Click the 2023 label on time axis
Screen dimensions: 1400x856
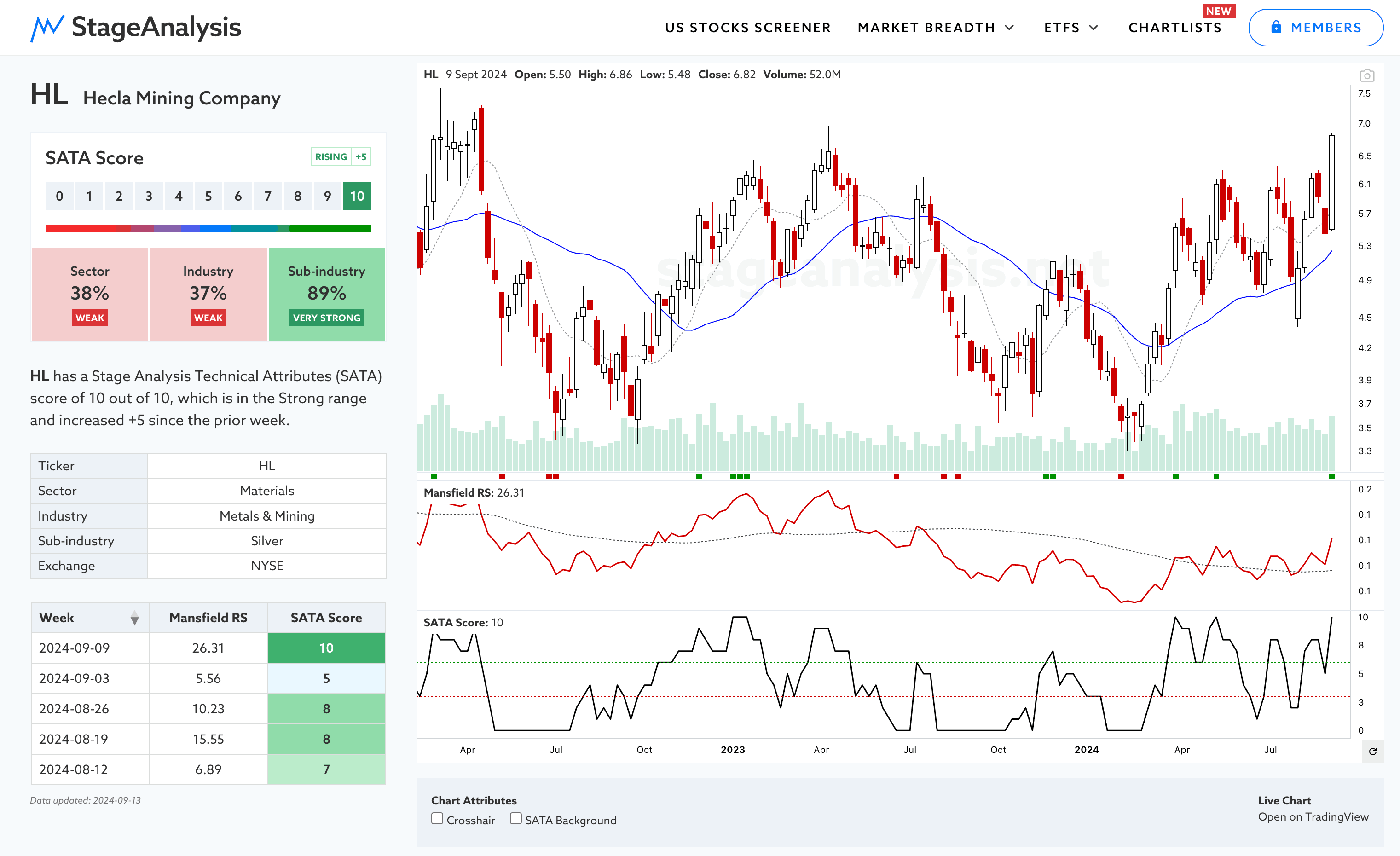click(x=732, y=749)
